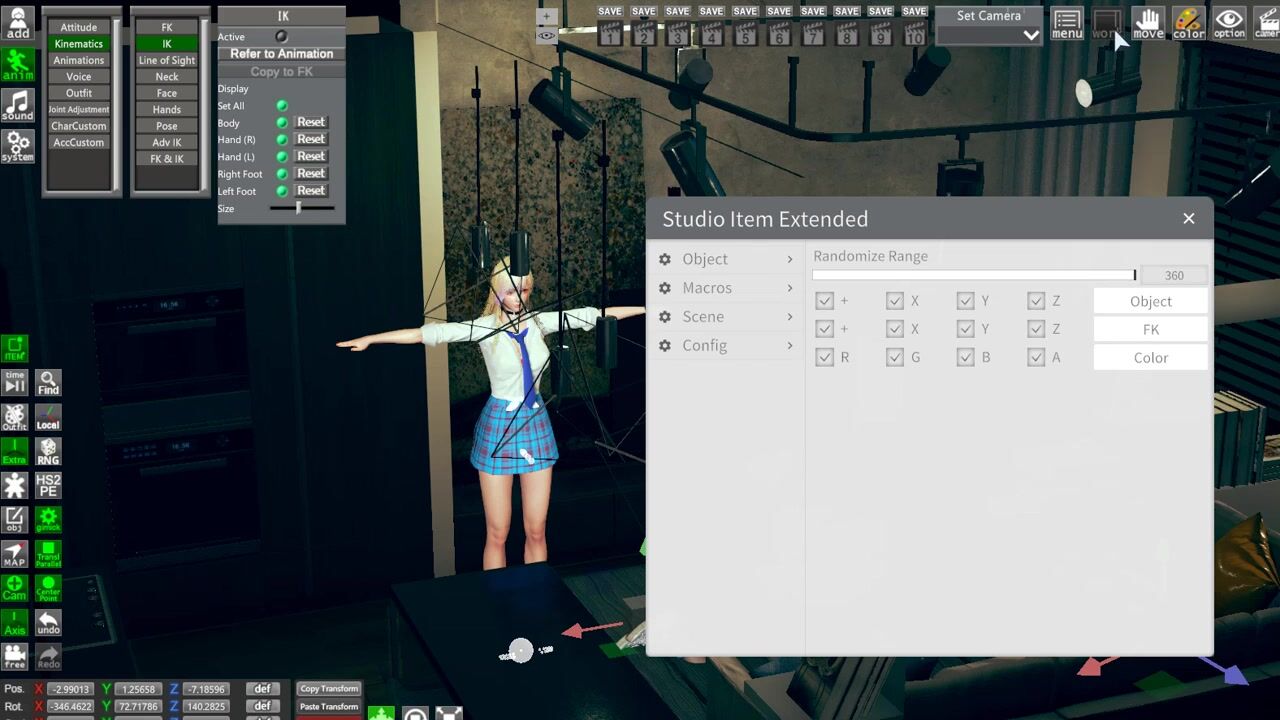
Task: Toggle the IK Active radio button
Action: point(281,37)
